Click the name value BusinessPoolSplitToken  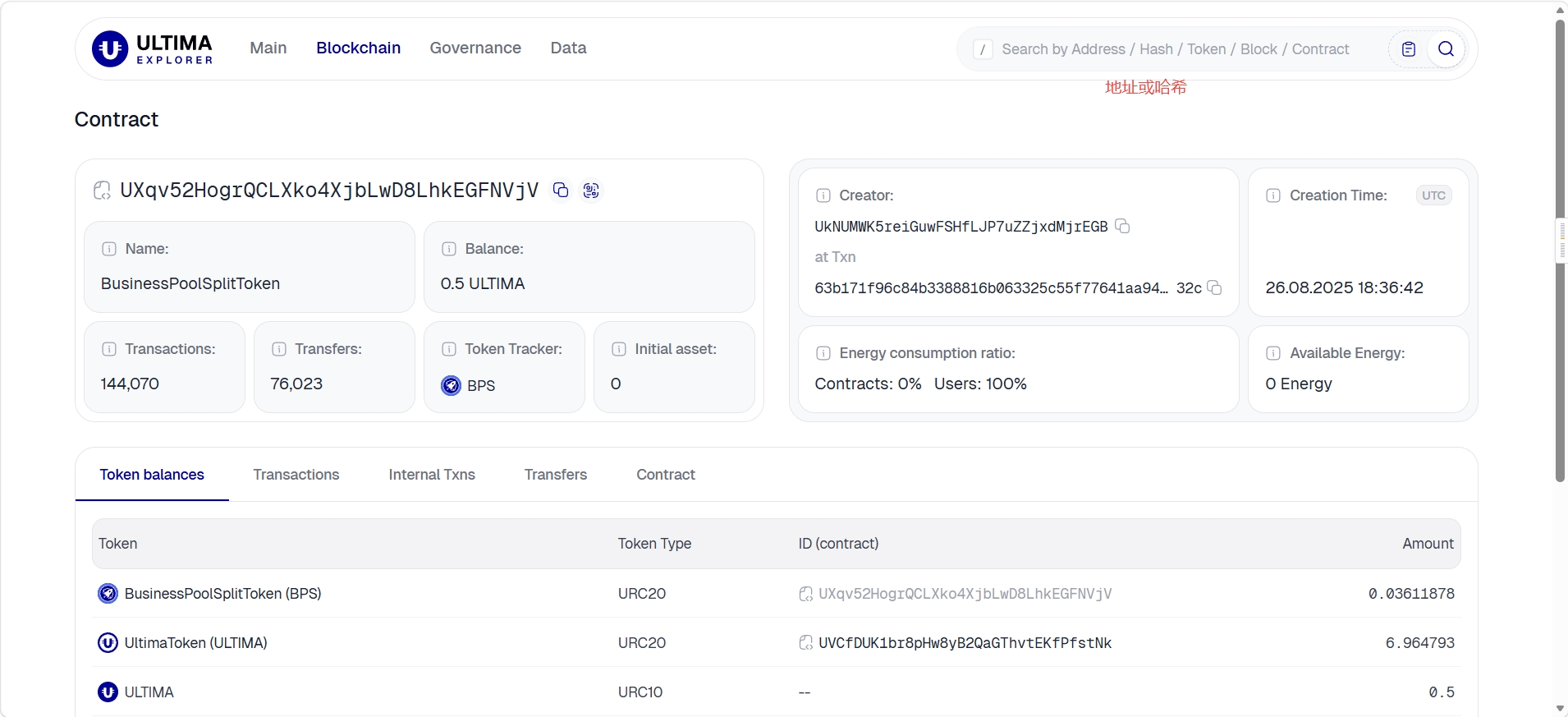click(x=190, y=283)
